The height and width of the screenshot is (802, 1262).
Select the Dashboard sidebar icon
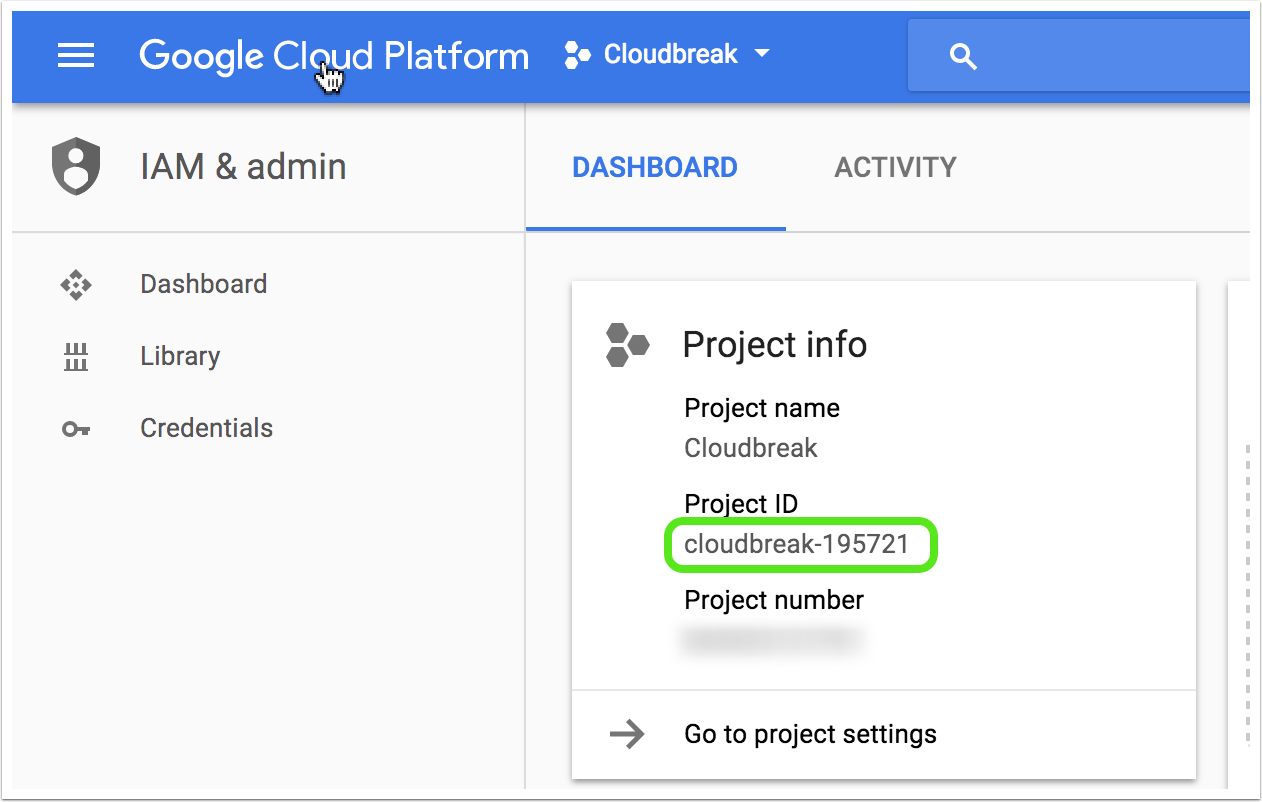pyautogui.click(x=75, y=284)
